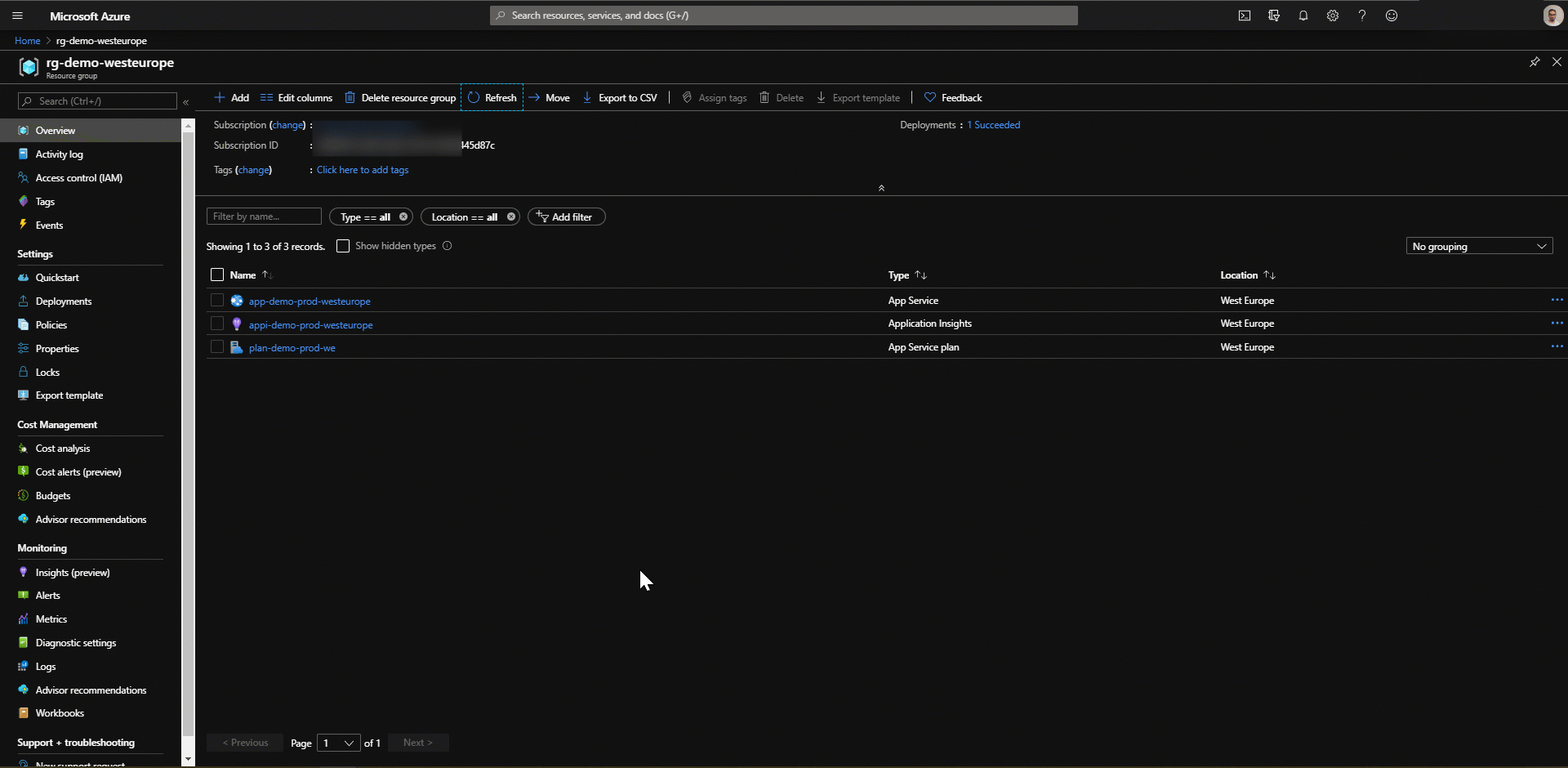Click the Refresh toolbar button
Viewport: 1568px width, 768px height.
[492, 97]
